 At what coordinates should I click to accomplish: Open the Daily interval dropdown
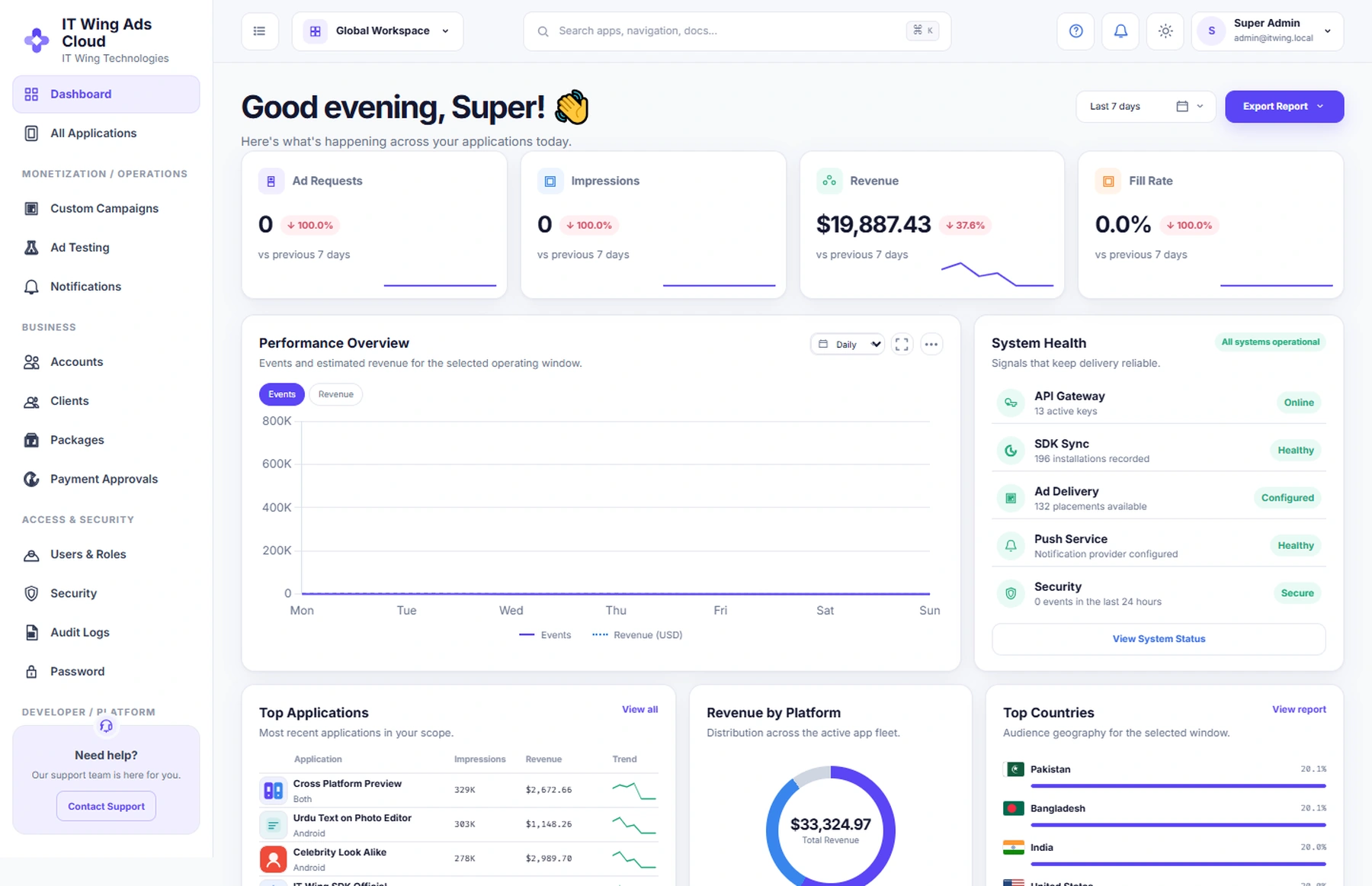point(847,345)
